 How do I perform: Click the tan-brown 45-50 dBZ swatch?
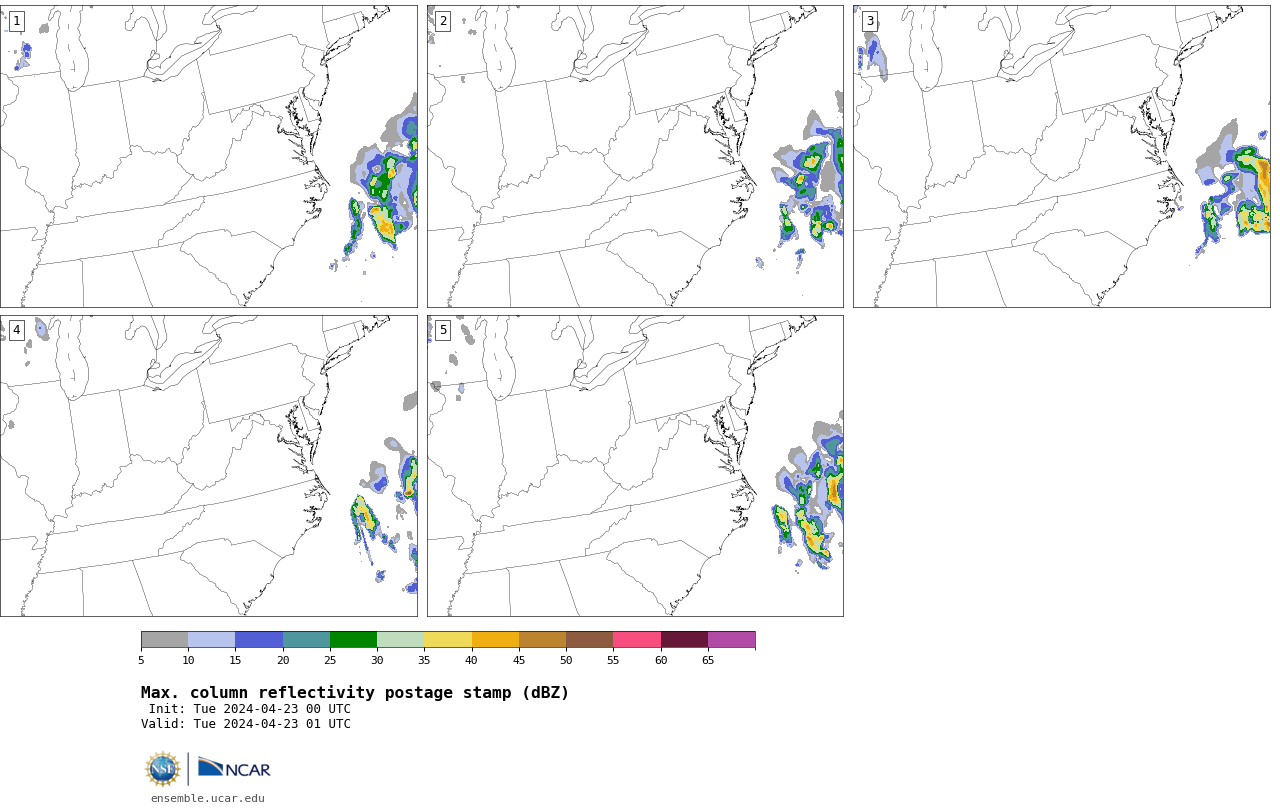click(543, 640)
